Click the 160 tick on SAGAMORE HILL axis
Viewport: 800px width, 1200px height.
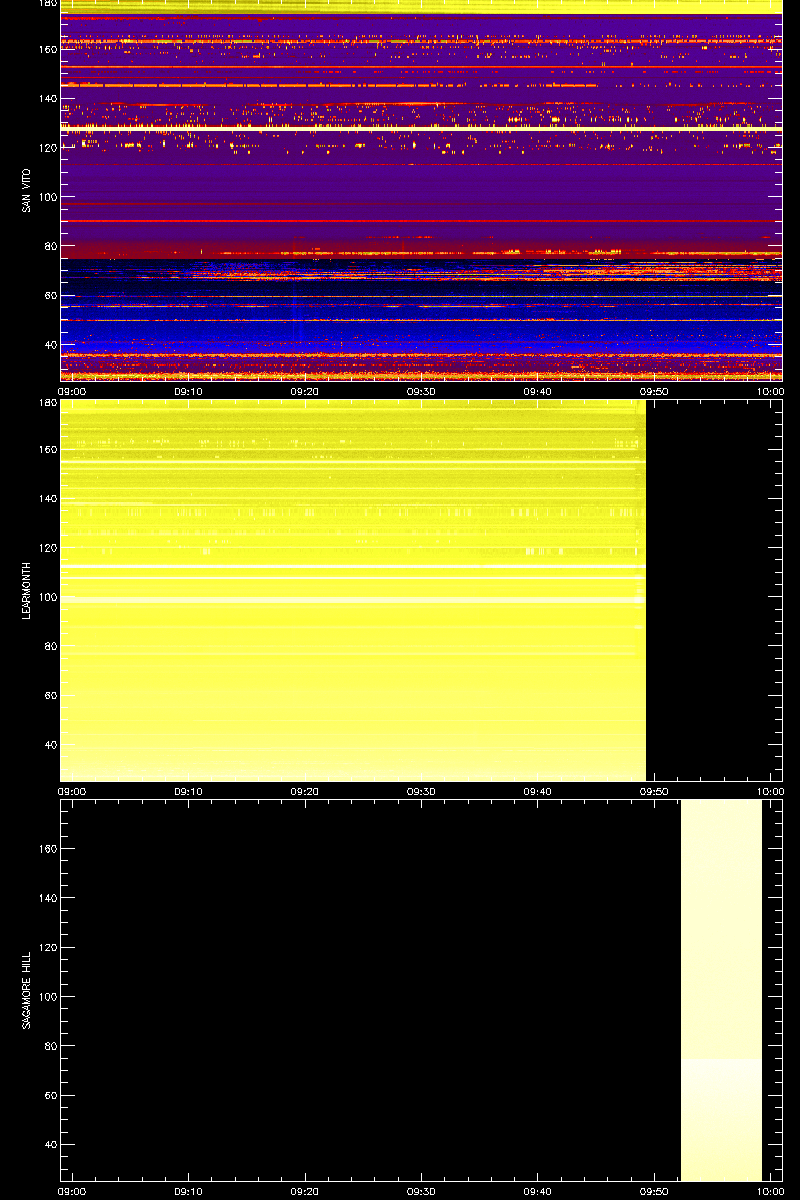tap(49, 849)
